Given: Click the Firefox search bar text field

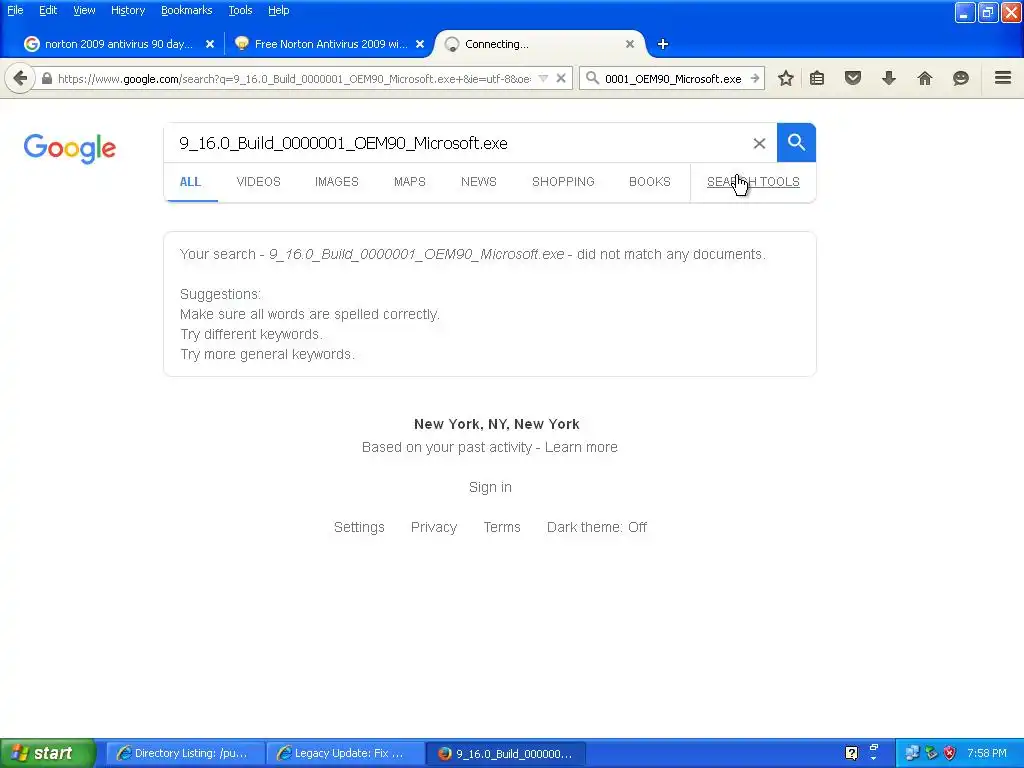Looking at the screenshot, I should coord(673,79).
